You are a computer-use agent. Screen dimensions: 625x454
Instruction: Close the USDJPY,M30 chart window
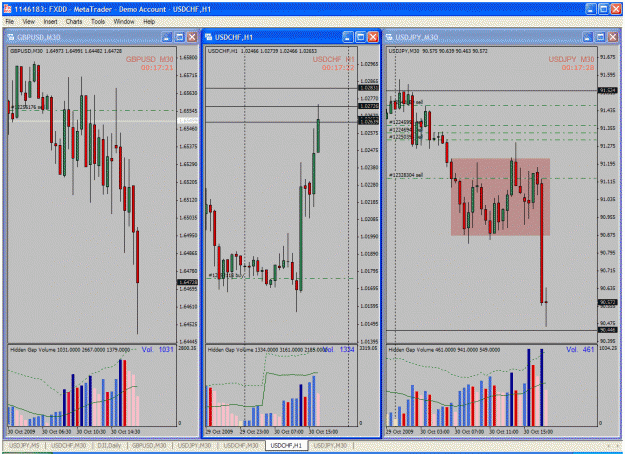[613, 37]
